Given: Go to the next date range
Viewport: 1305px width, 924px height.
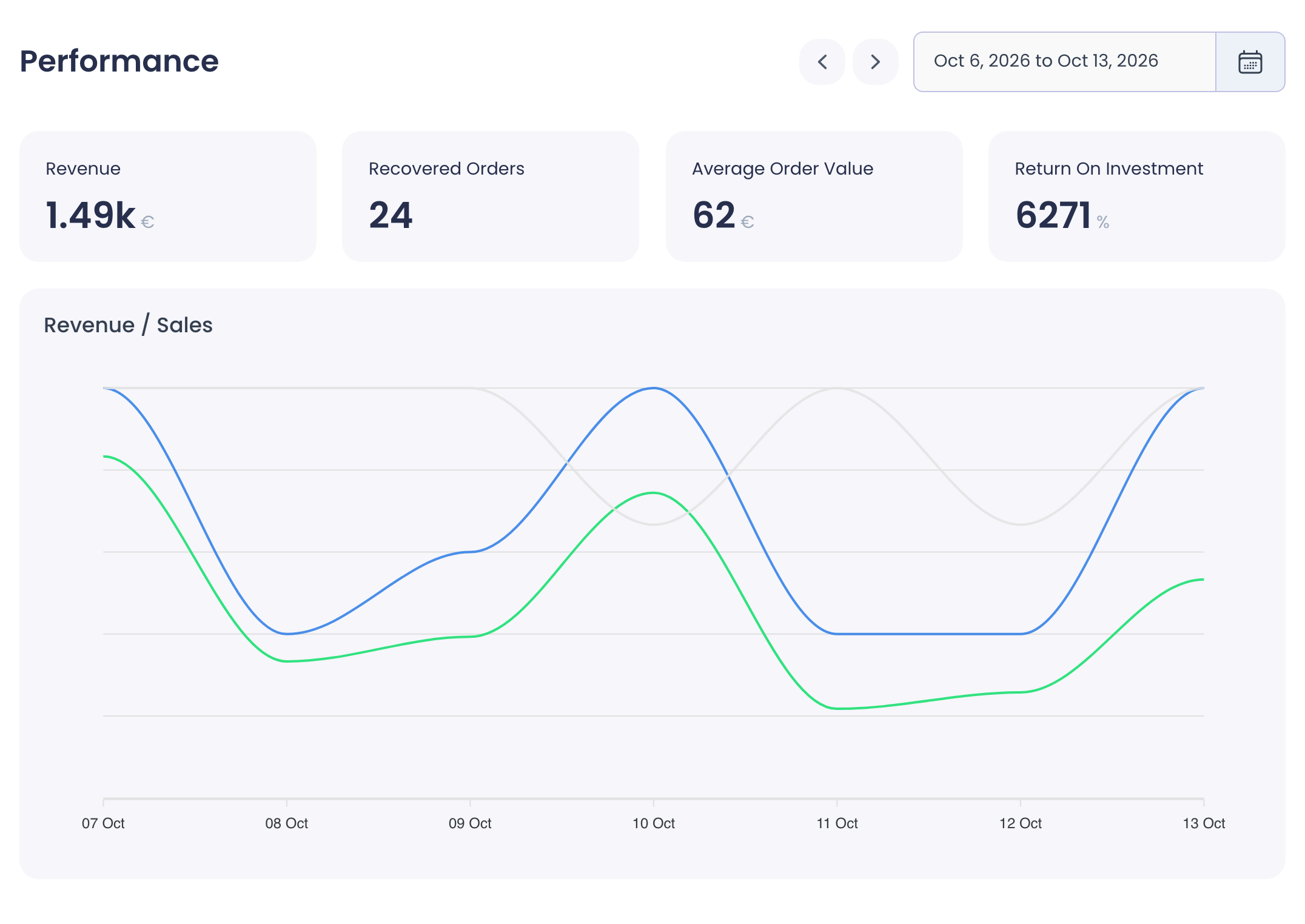Looking at the screenshot, I should (875, 62).
